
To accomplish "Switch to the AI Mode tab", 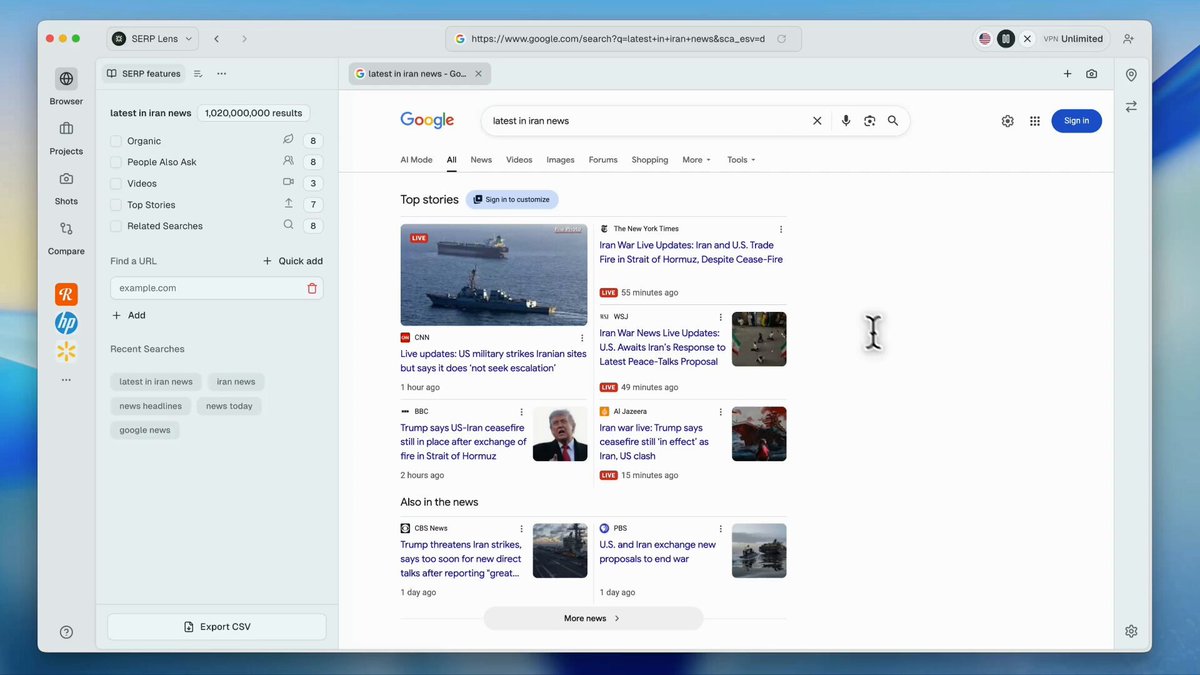I will pyautogui.click(x=416, y=160).
